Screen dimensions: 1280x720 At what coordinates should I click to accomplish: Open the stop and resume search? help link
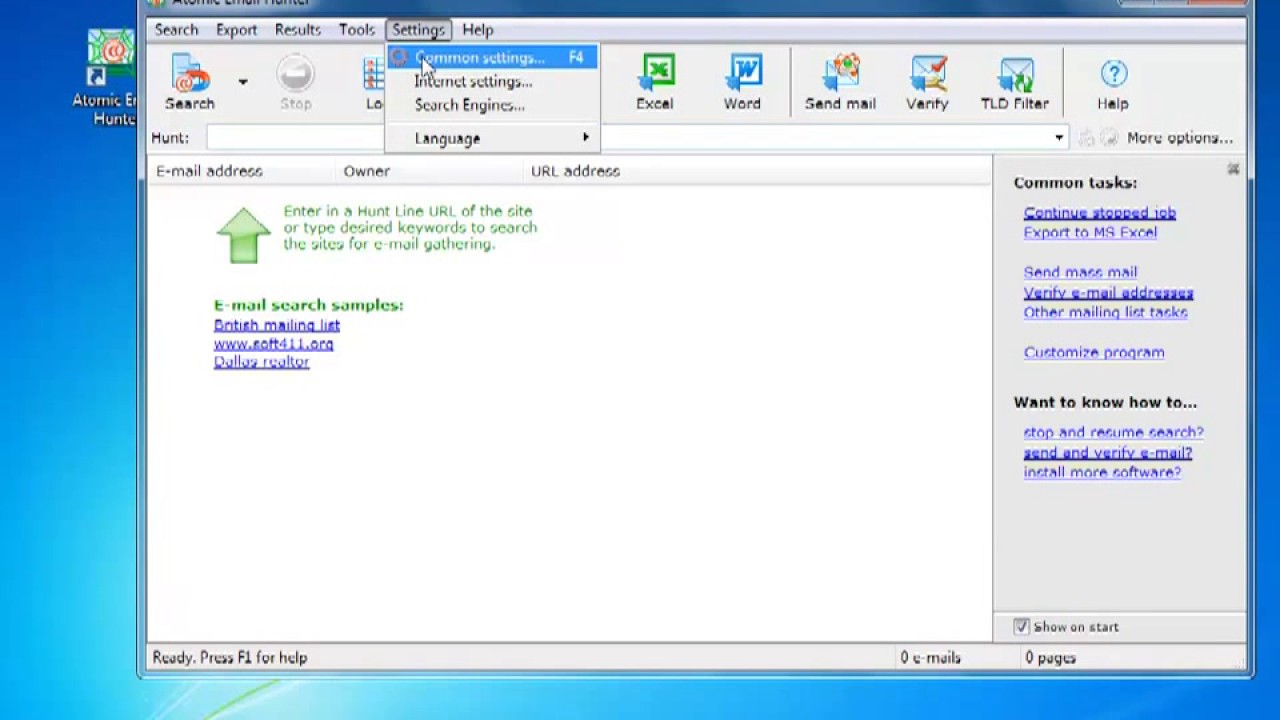coord(1113,432)
